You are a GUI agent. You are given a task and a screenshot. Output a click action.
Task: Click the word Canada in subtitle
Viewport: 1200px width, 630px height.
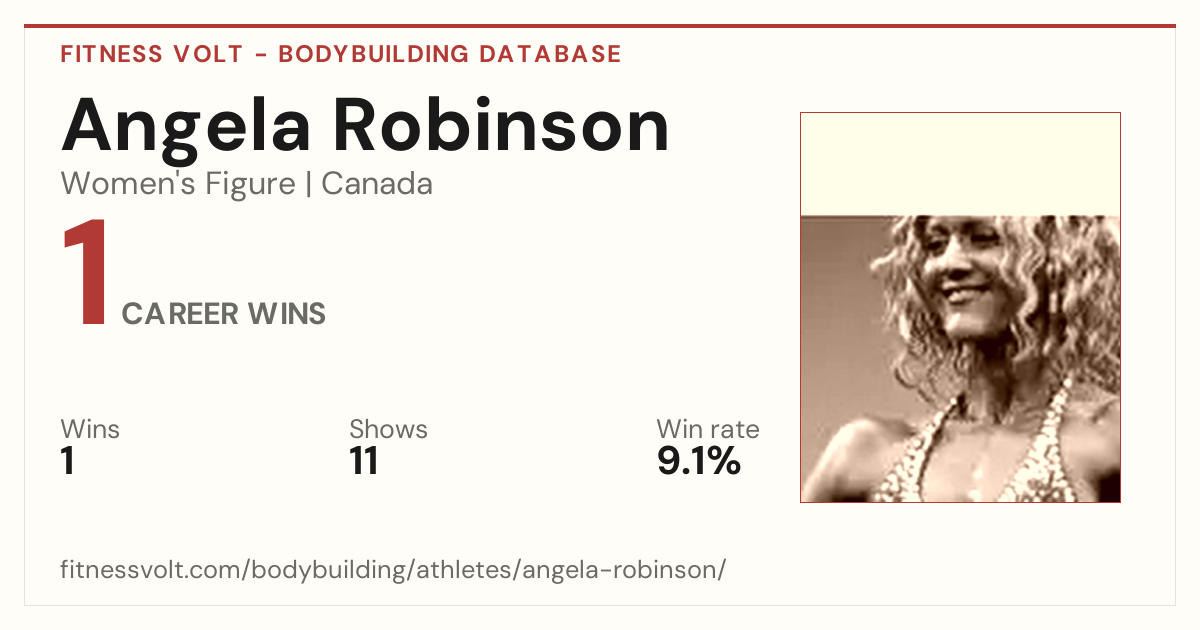tap(377, 184)
